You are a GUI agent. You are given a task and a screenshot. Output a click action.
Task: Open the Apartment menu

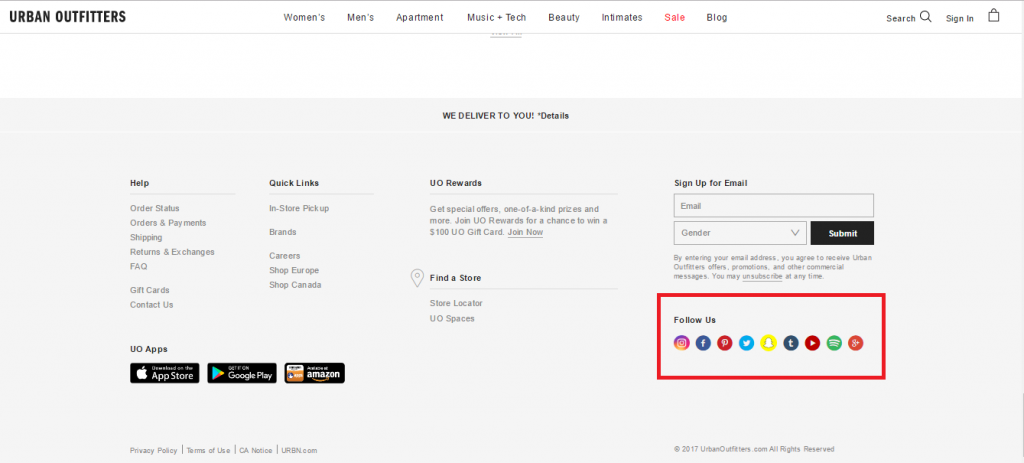tap(420, 18)
